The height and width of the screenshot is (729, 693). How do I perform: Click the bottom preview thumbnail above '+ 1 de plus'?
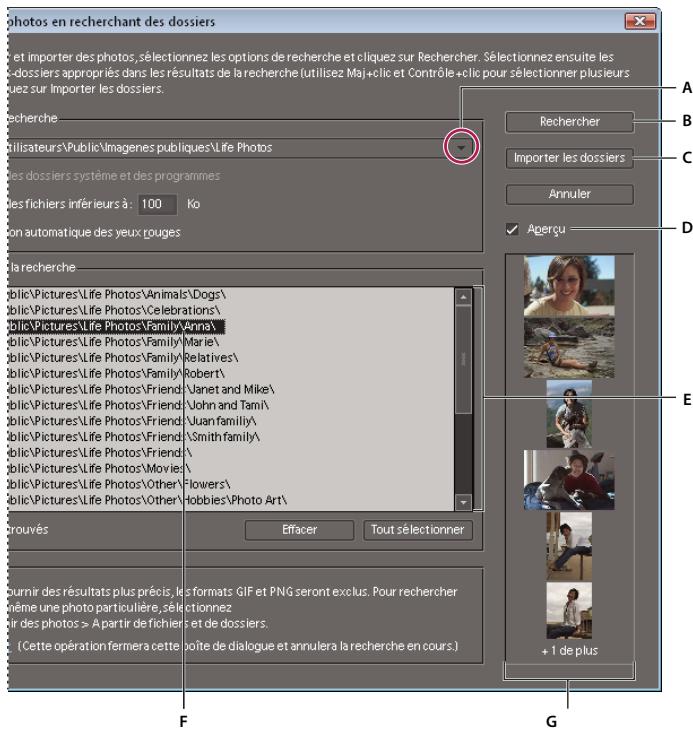[569, 610]
